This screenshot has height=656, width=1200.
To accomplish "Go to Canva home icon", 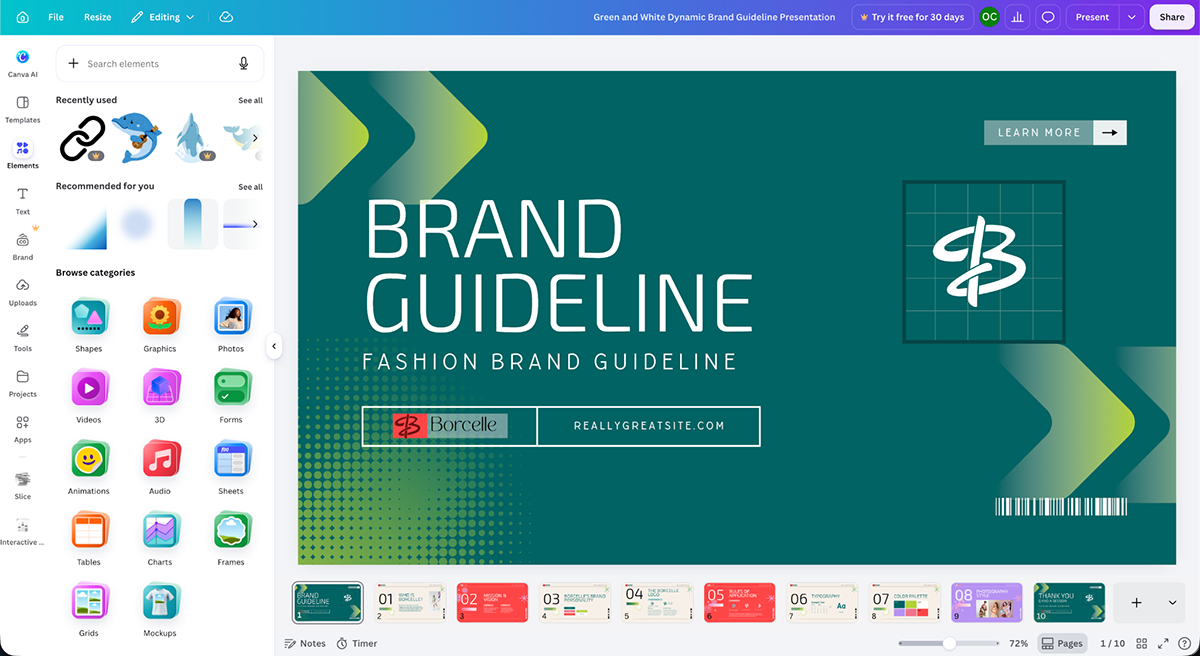I will pyautogui.click(x=22, y=17).
